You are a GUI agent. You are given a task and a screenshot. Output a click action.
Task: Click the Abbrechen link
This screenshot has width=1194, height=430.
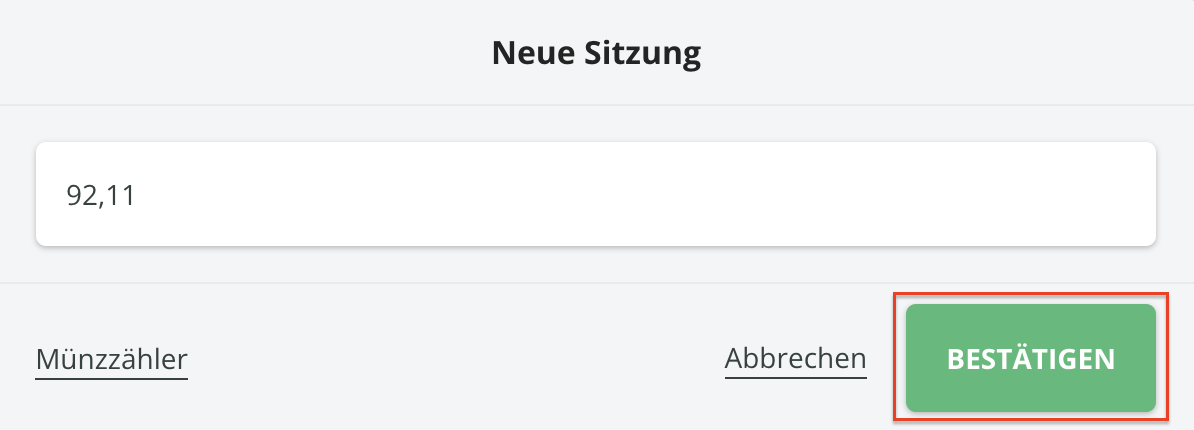coord(795,359)
